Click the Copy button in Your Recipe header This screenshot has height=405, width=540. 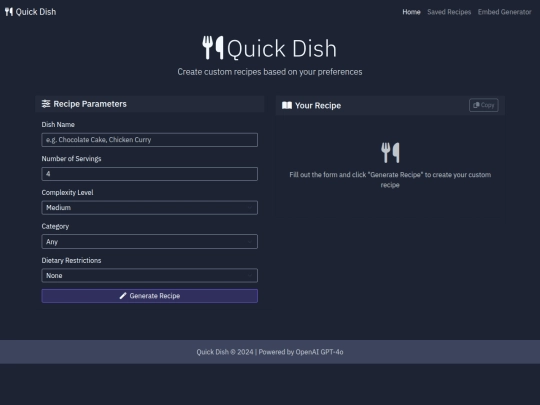[x=484, y=105]
